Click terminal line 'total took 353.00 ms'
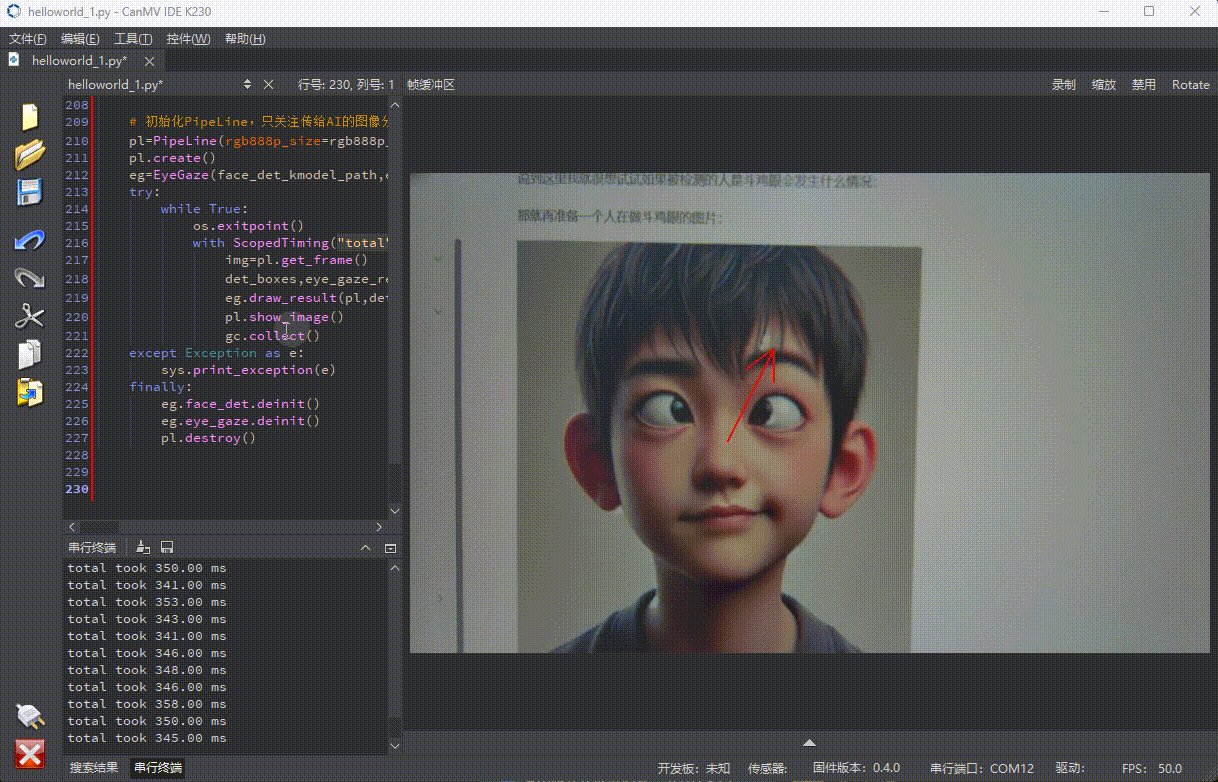1218x782 pixels. click(147, 602)
